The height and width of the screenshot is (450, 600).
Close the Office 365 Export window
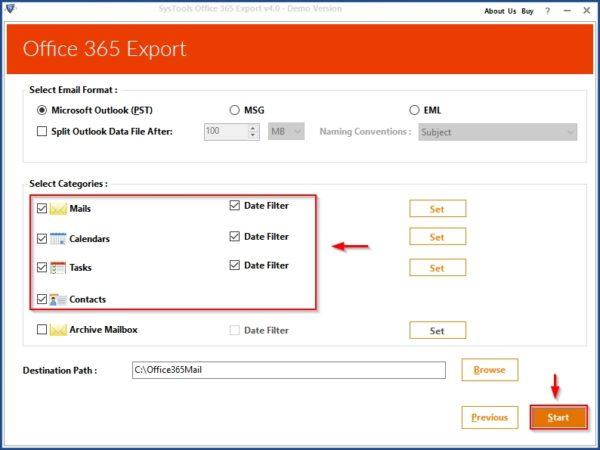point(587,11)
